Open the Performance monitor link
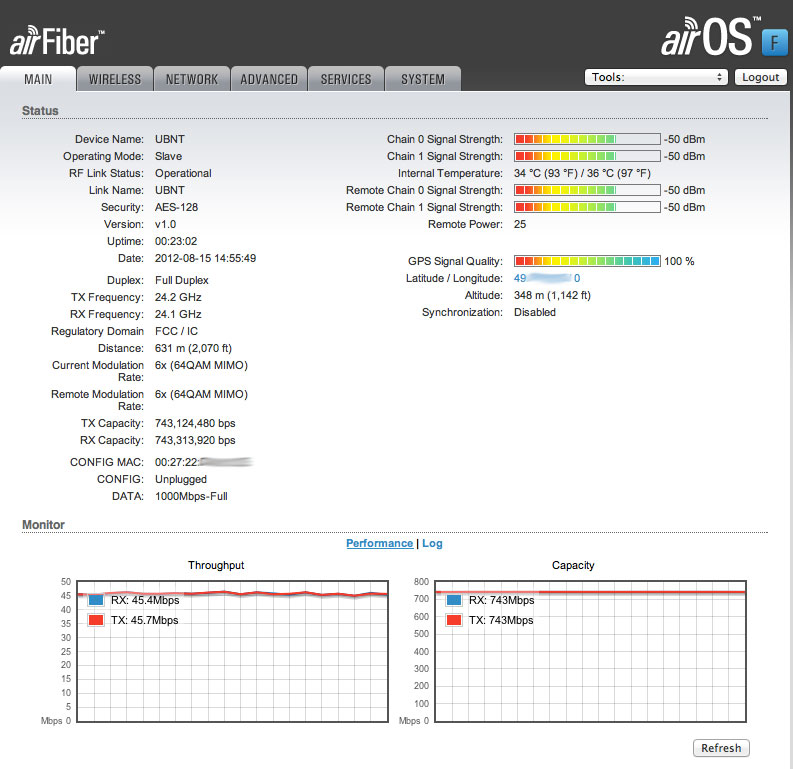Viewport: 793px width, 769px height. click(x=379, y=543)
